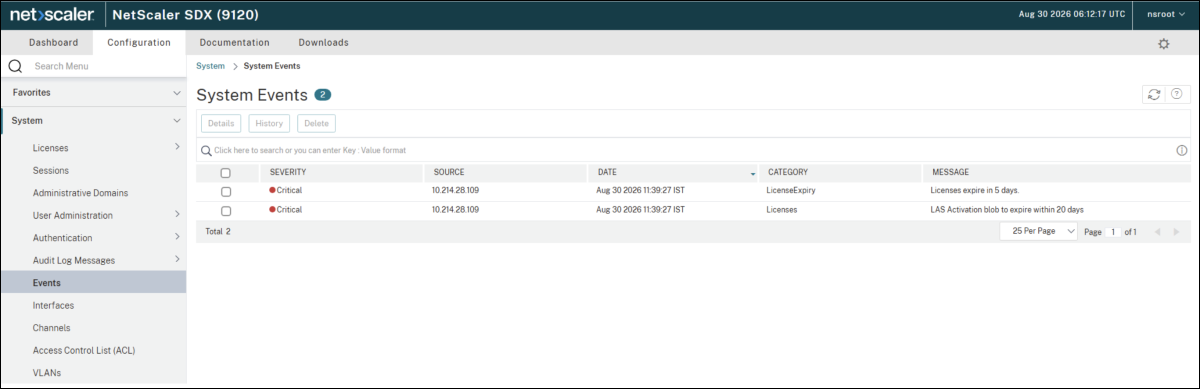This screenshot has height=389, width=1200.
Task: Click the Key : Value search field
Action: click(690, 150)
